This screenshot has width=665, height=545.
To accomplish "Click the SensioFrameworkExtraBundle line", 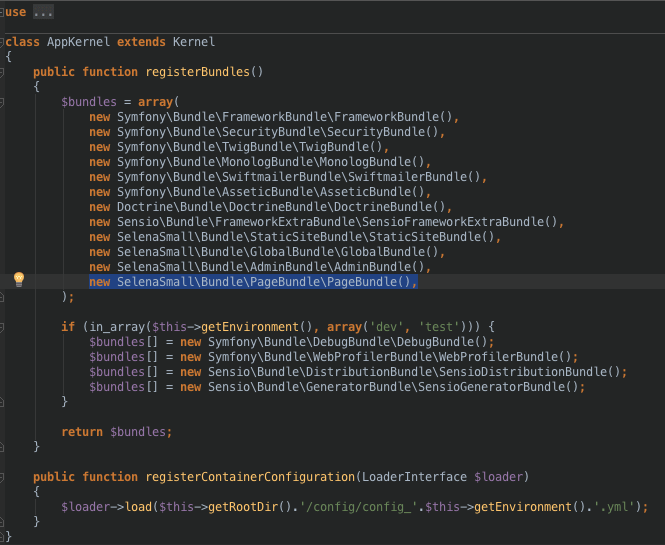I will [x=327, y=222].
